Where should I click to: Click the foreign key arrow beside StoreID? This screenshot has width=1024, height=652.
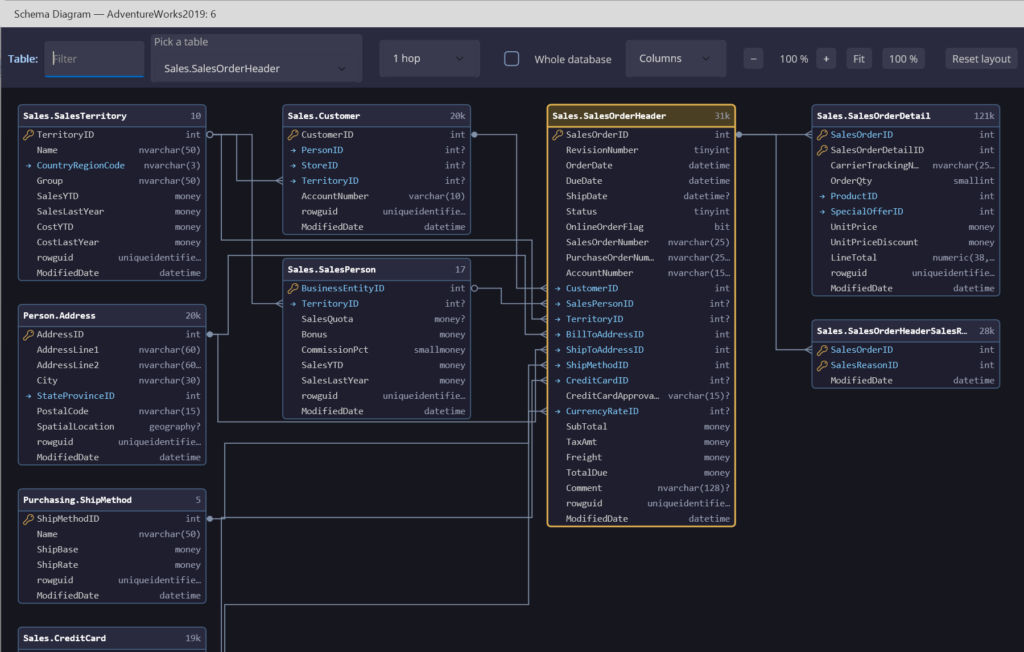[x=293, y=166]
